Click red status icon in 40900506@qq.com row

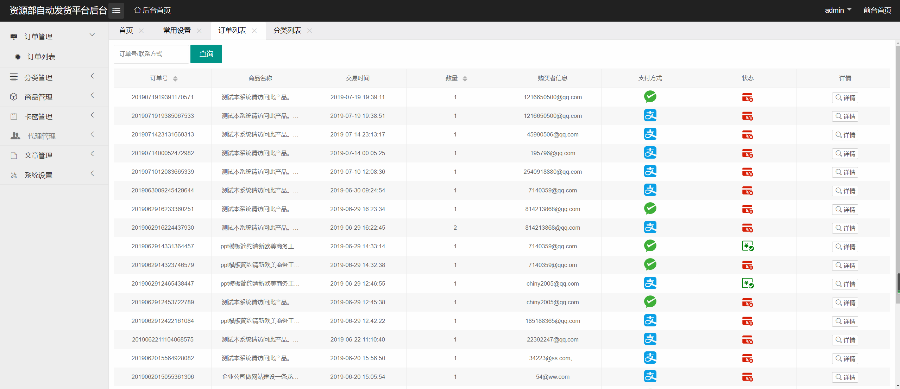pyautogui.click(x=747, y=135)
